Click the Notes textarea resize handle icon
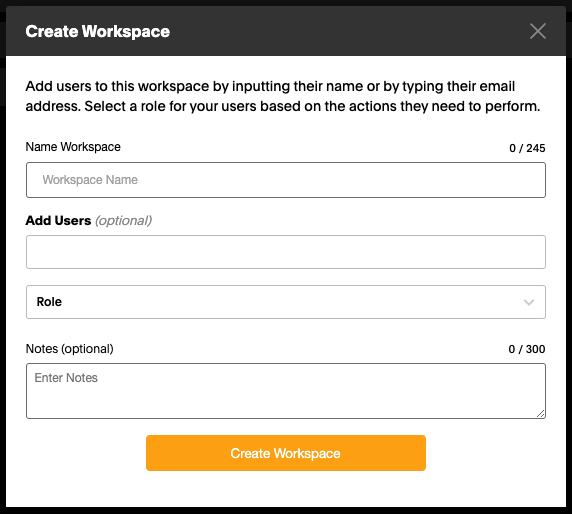 [x=541, y=413]
